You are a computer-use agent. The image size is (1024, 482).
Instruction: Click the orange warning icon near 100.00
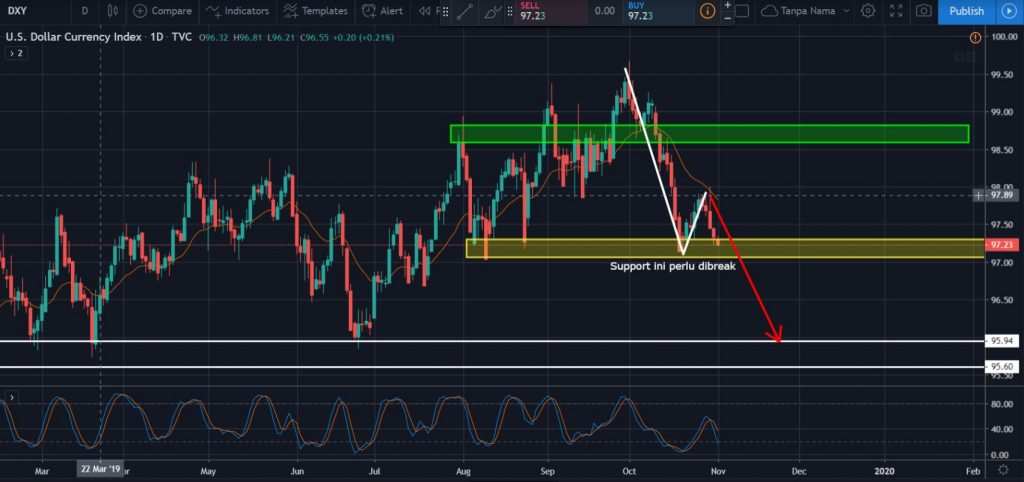(975, 38)
